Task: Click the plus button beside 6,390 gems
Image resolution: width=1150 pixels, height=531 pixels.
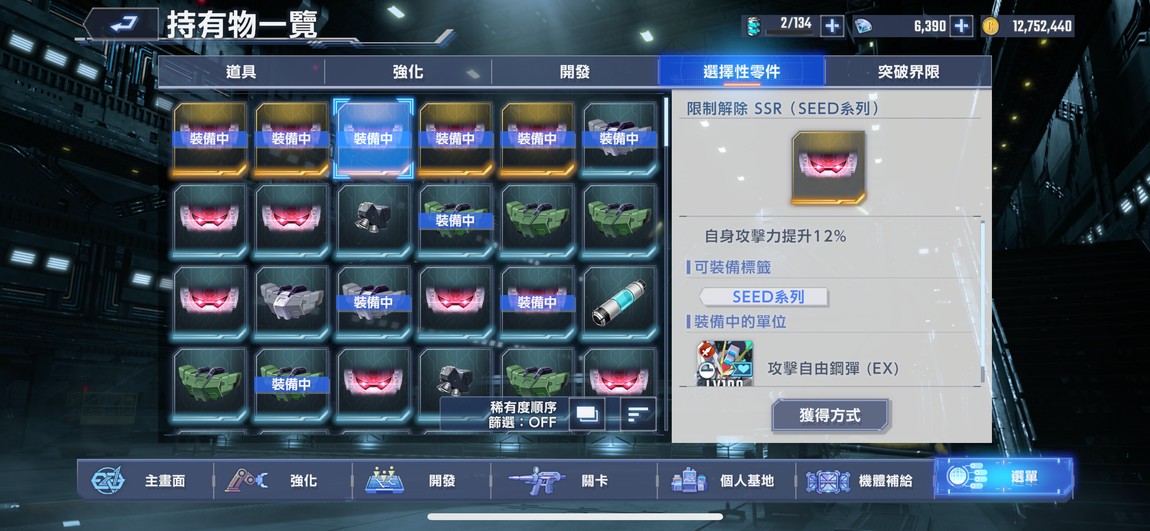Action: click(961, 26)
